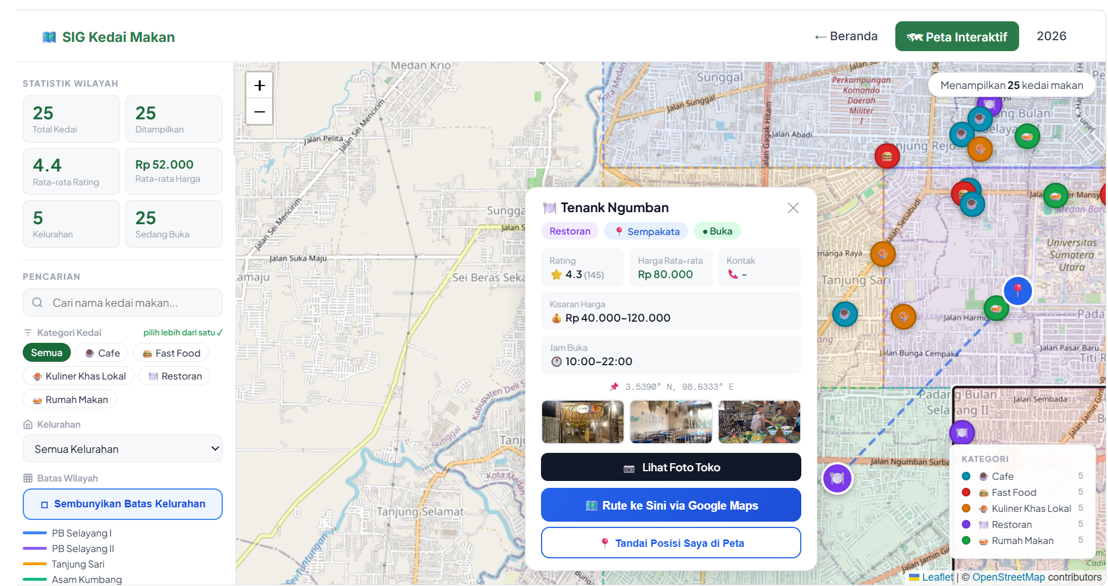1108x586 pixels.
Task: Click the 2026 label in header
Action: point(1051,36)
